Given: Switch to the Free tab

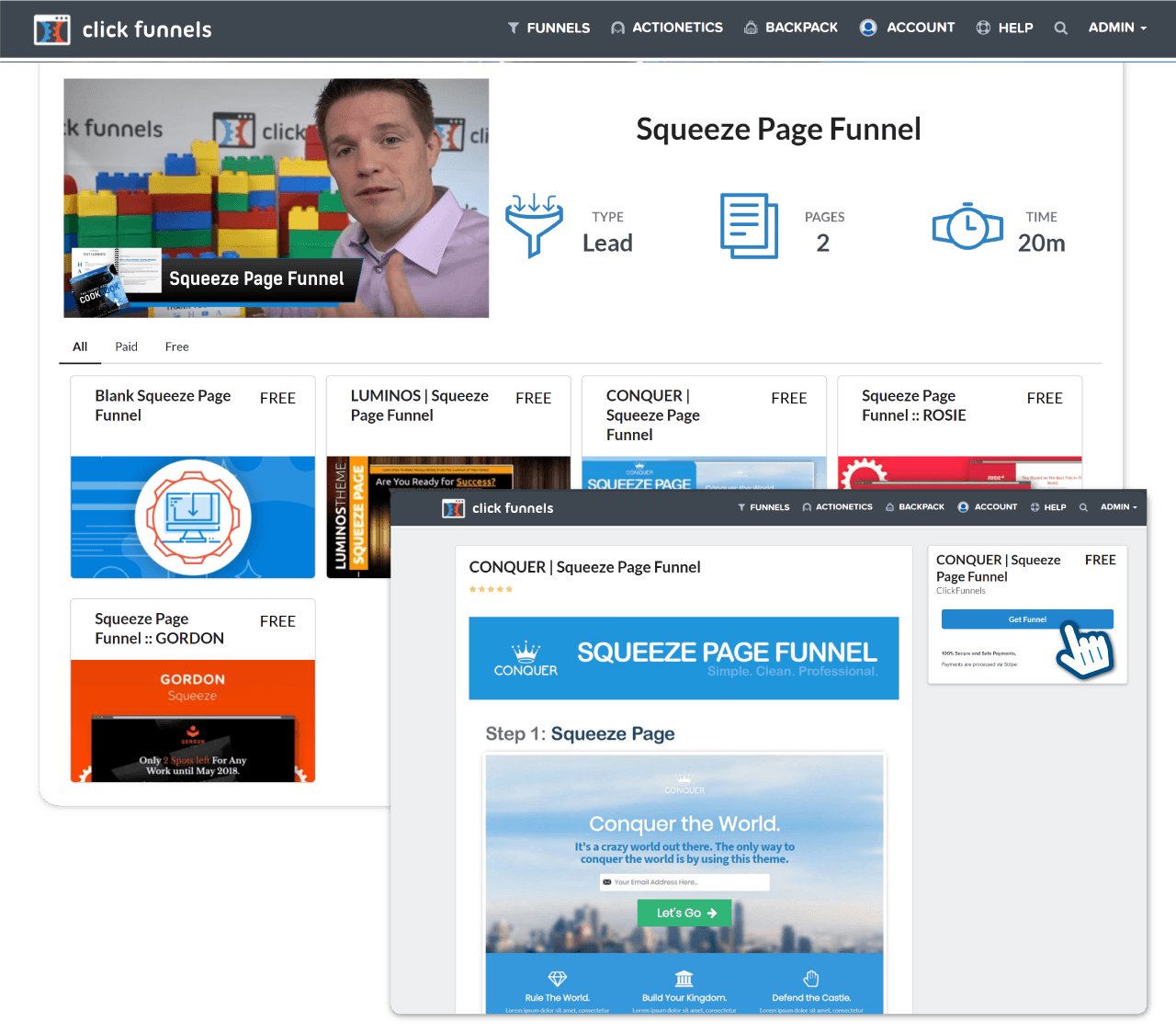Looking at the screenshot, I should pyautogui.click(x=176, y=346).
